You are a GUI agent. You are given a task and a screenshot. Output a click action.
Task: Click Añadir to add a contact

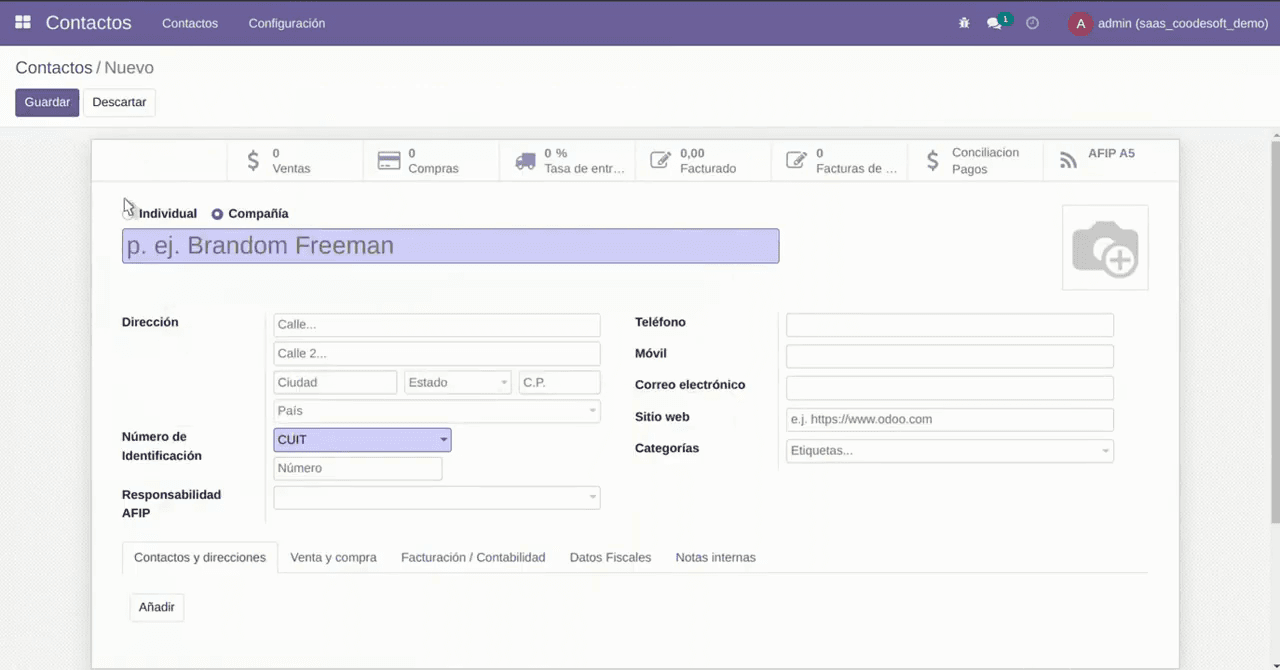point(157,607)
